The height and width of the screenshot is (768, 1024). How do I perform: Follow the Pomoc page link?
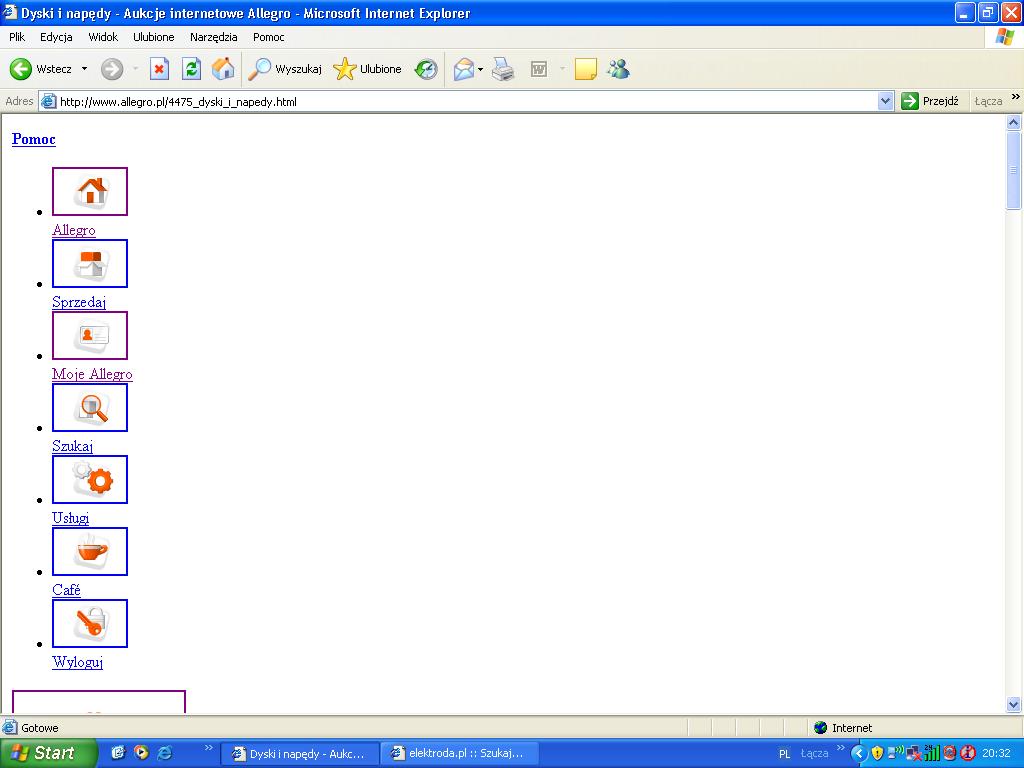(34, 139)
